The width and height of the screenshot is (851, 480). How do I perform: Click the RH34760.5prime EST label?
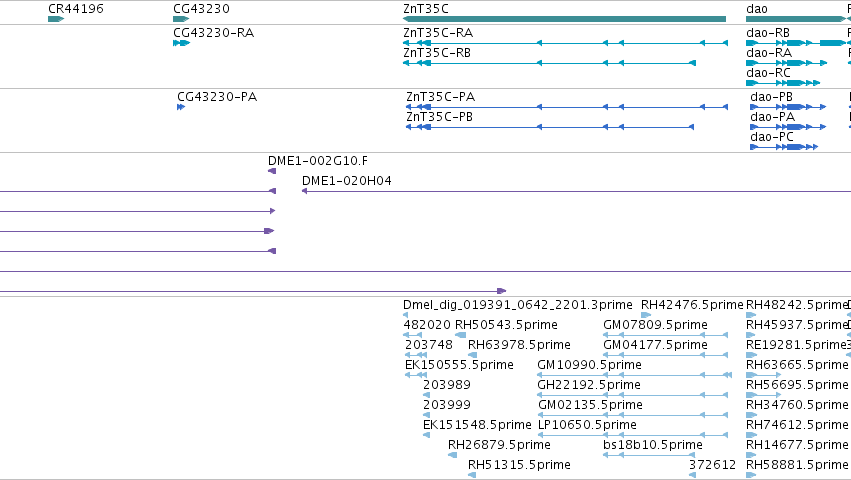797,405
